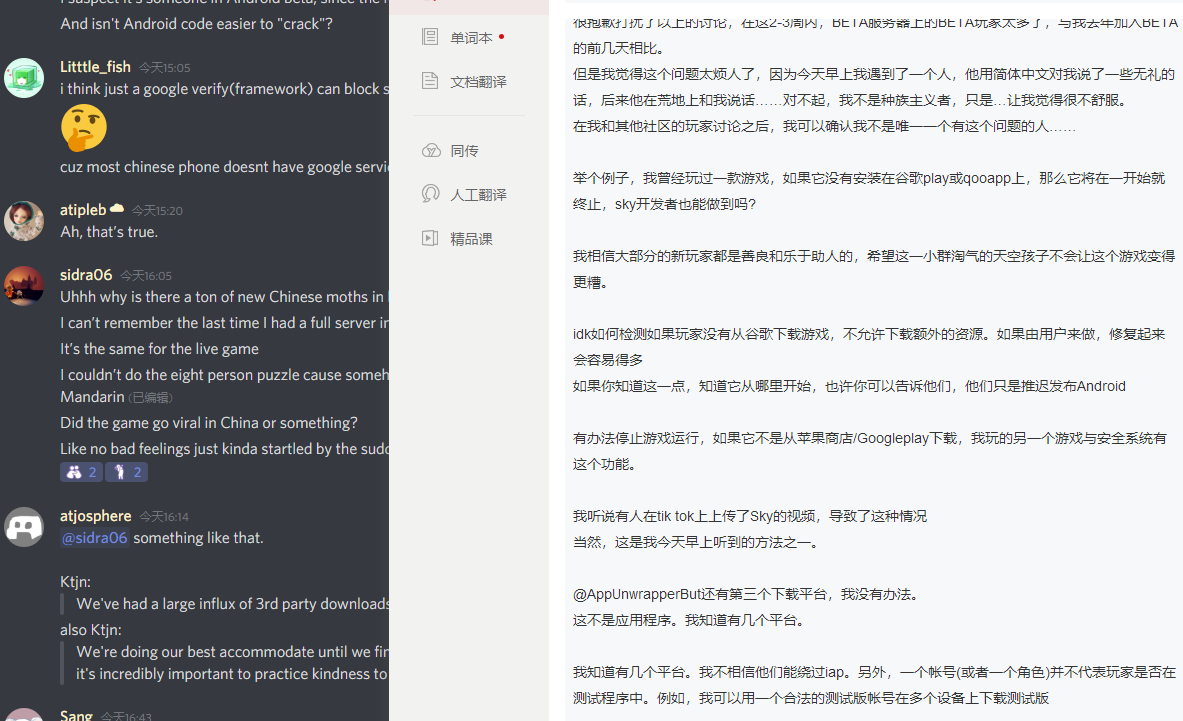Click the 精品课 video course icon
This screenshot has width=1183, height=721.
coord(430,238)
